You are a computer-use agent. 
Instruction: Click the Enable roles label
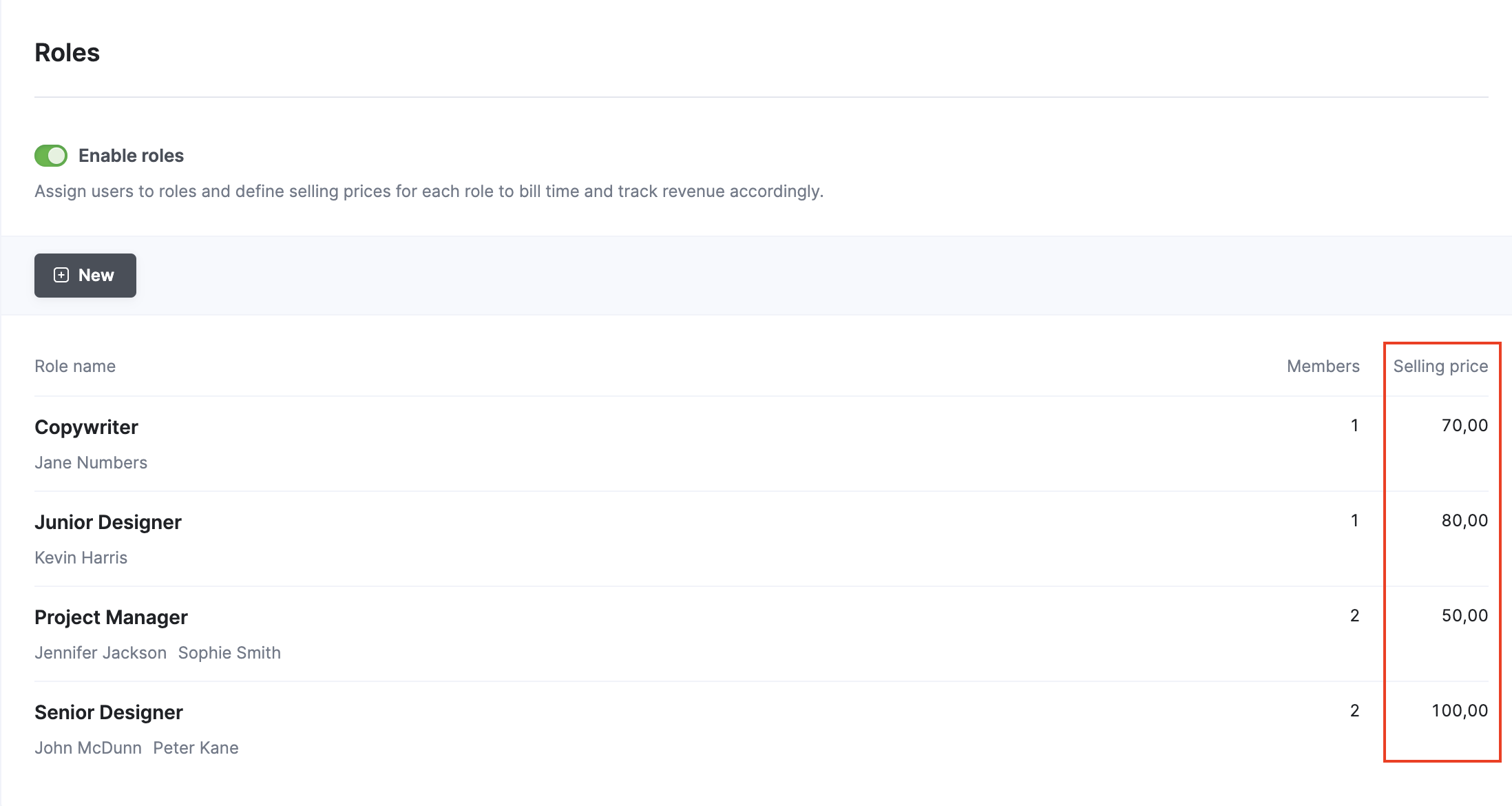point(131,156)
